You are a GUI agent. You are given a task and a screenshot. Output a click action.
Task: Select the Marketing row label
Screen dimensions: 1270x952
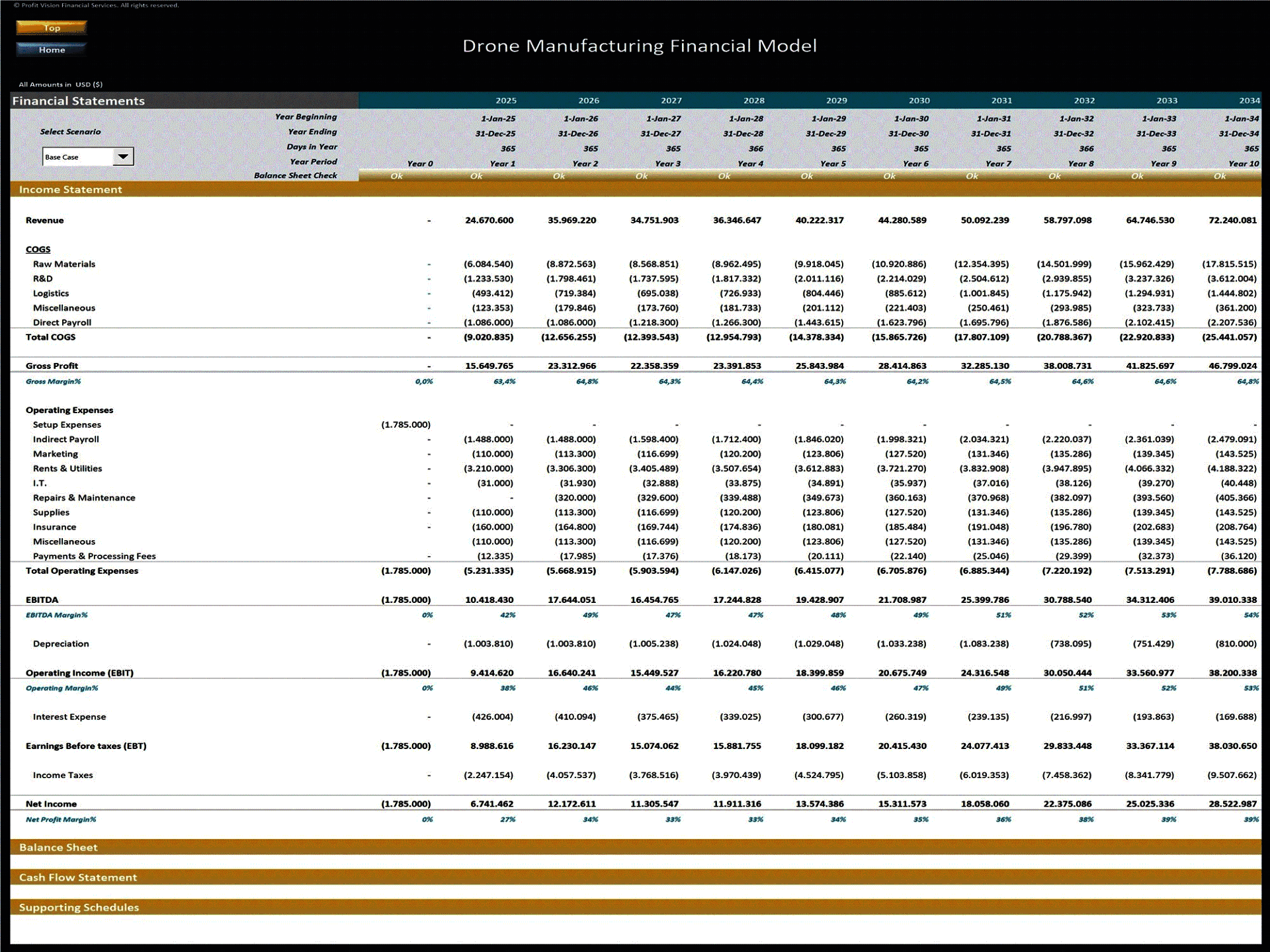[56, 454]
